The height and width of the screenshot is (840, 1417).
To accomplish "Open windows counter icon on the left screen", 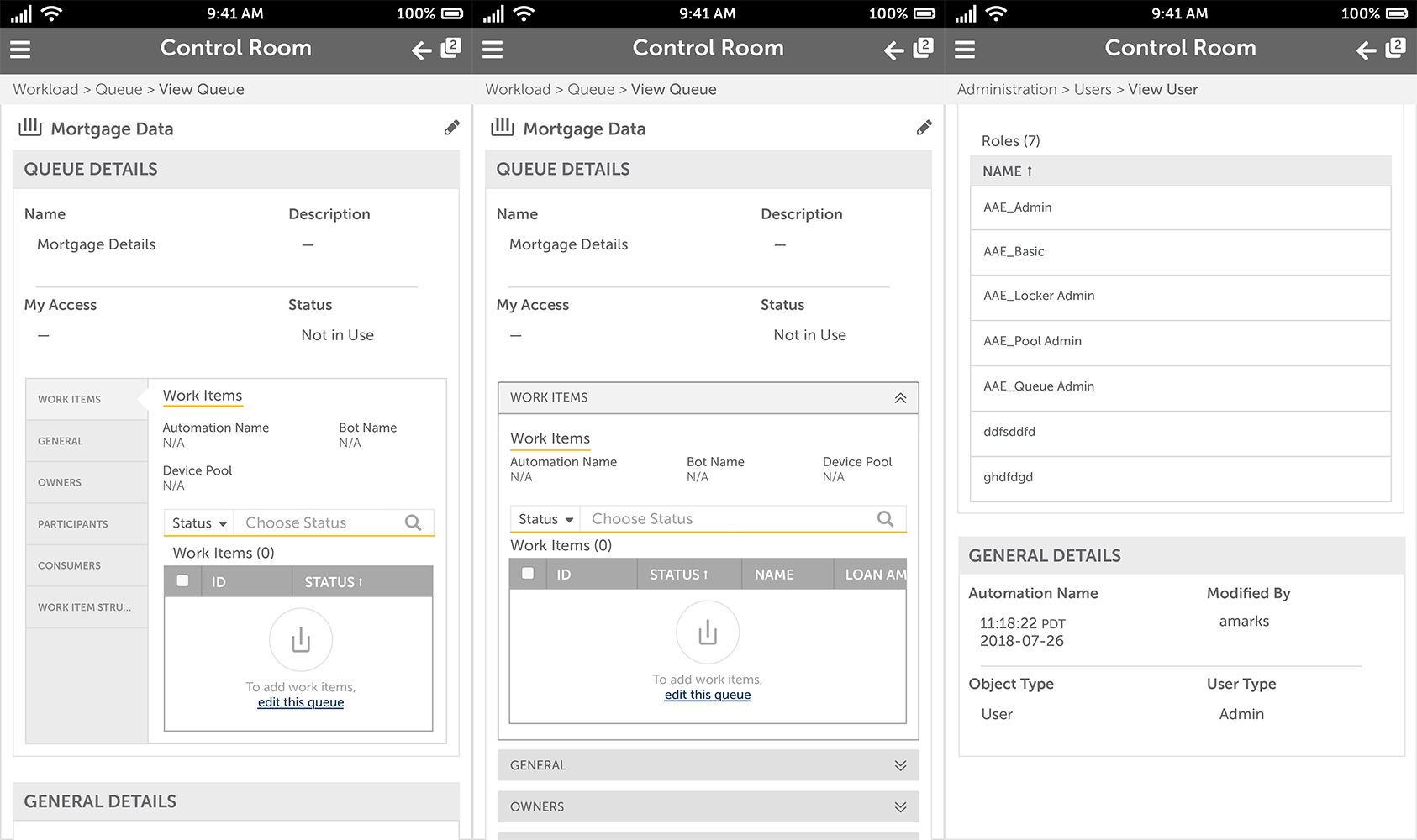I will point(451,47).
